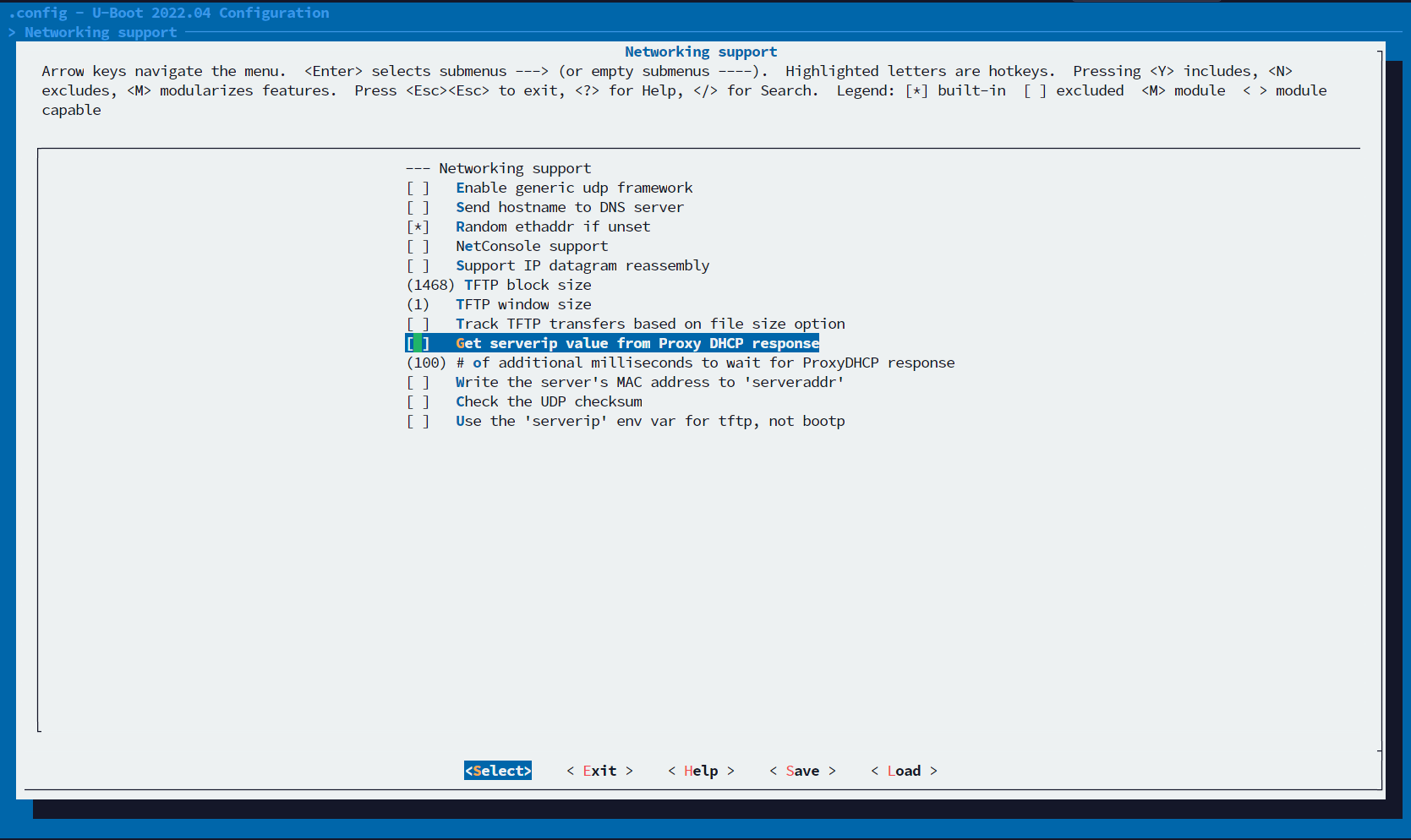
Task: Click the < Save > button
Action: (802, 771)
